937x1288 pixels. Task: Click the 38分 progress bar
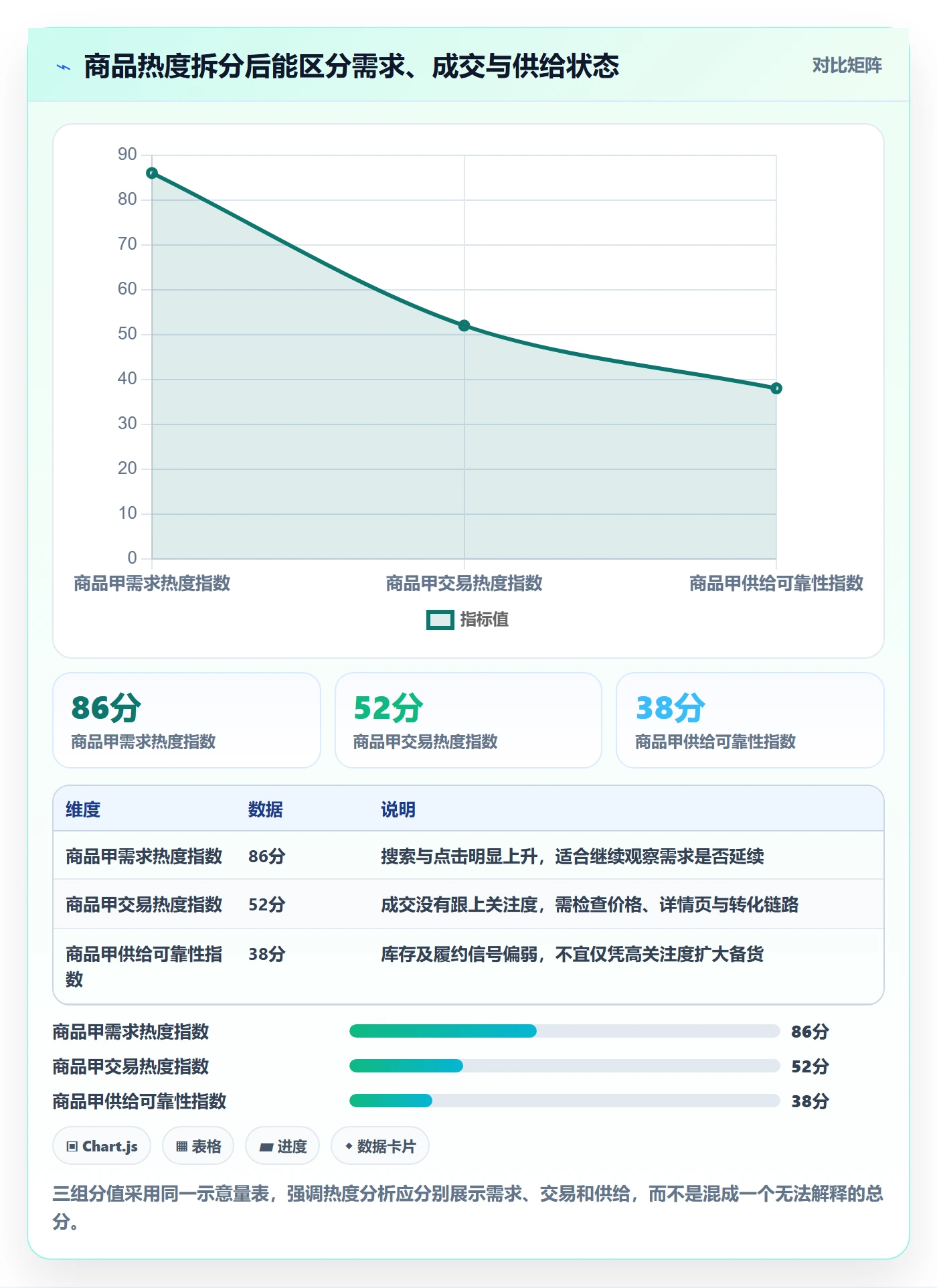(x=564, y=1101)
